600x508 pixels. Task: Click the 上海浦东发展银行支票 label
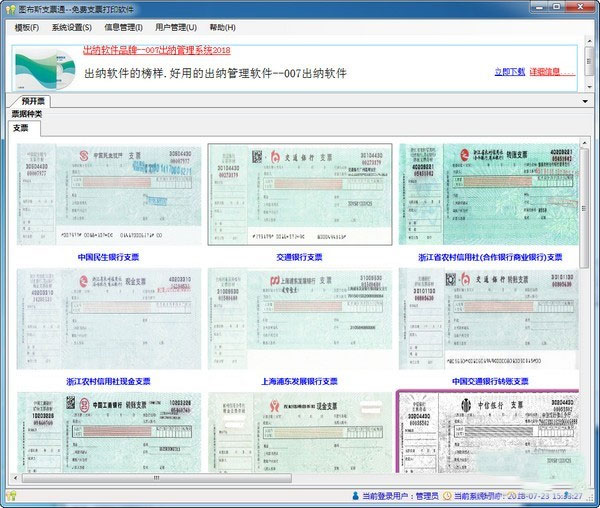[299, 381]
